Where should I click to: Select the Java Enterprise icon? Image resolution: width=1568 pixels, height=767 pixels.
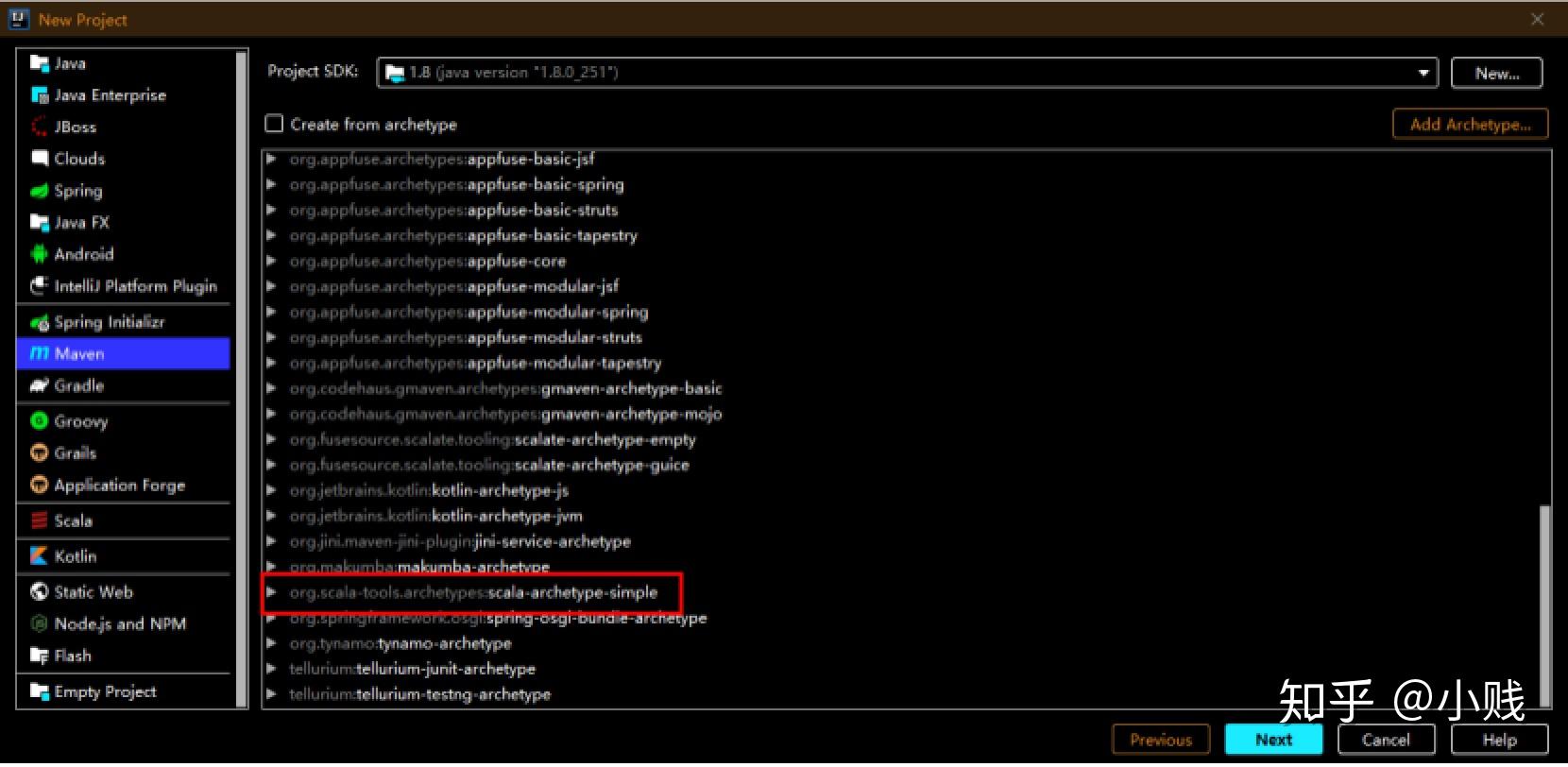click(39, 95)
